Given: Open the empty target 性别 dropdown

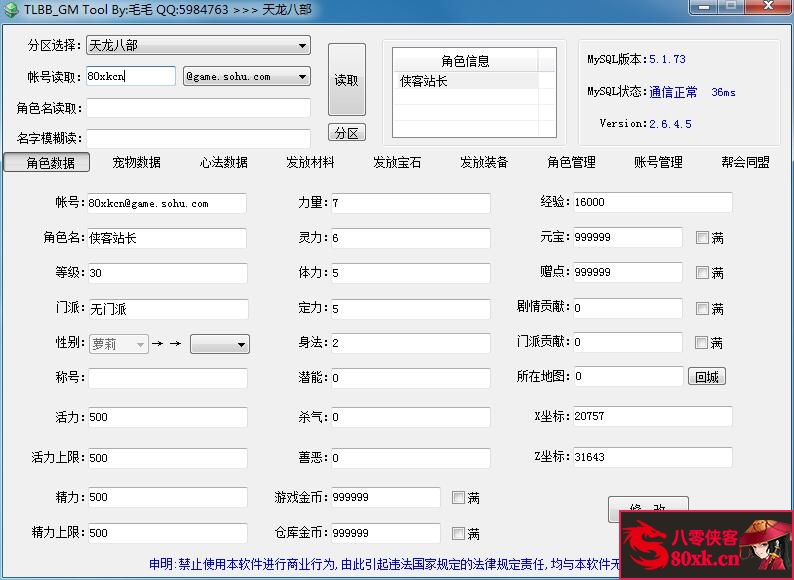Looking at the screenshot, I should (x=220, y=344).
